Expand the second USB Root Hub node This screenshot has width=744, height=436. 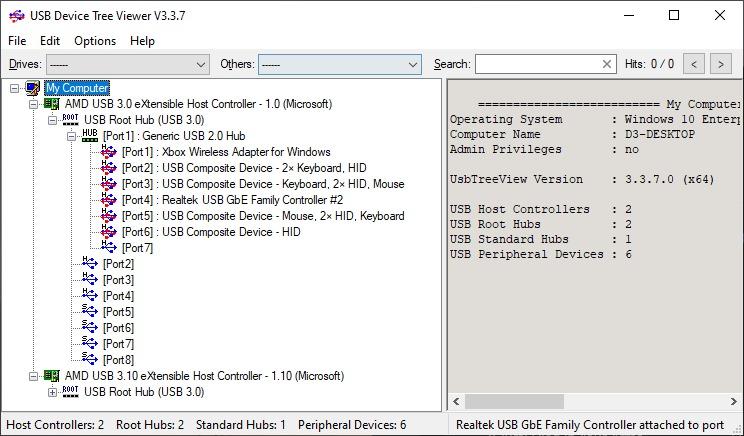(52, 392)
